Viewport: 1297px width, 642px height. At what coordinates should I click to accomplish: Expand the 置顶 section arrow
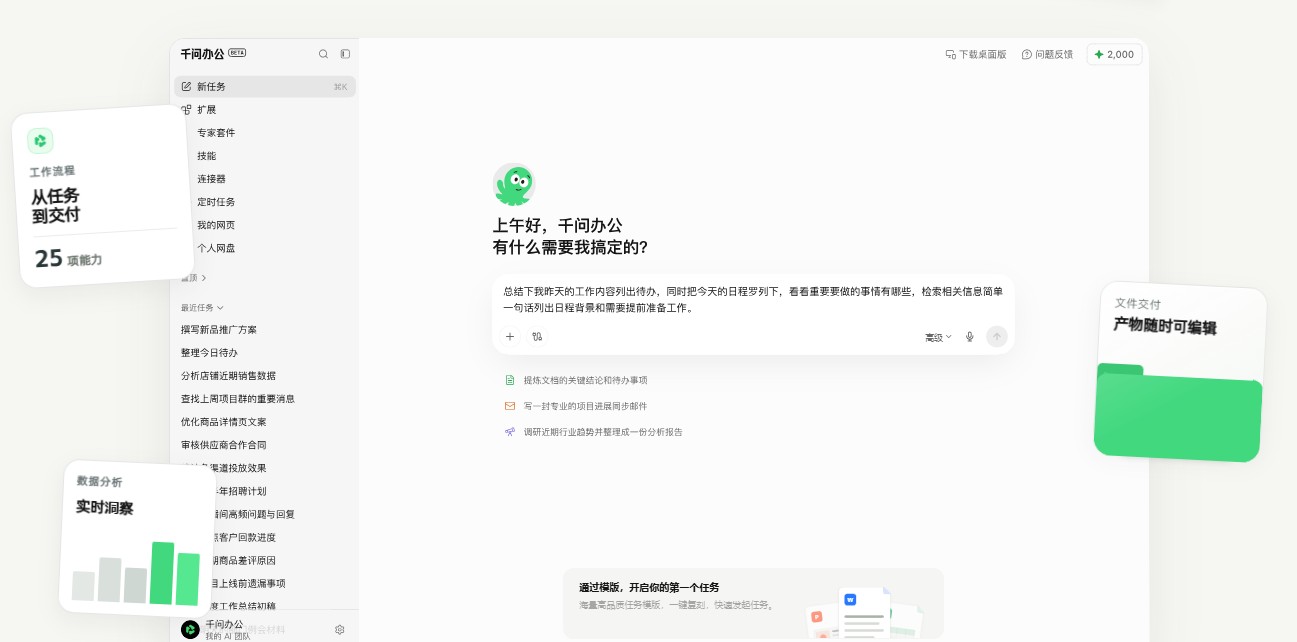204,278
